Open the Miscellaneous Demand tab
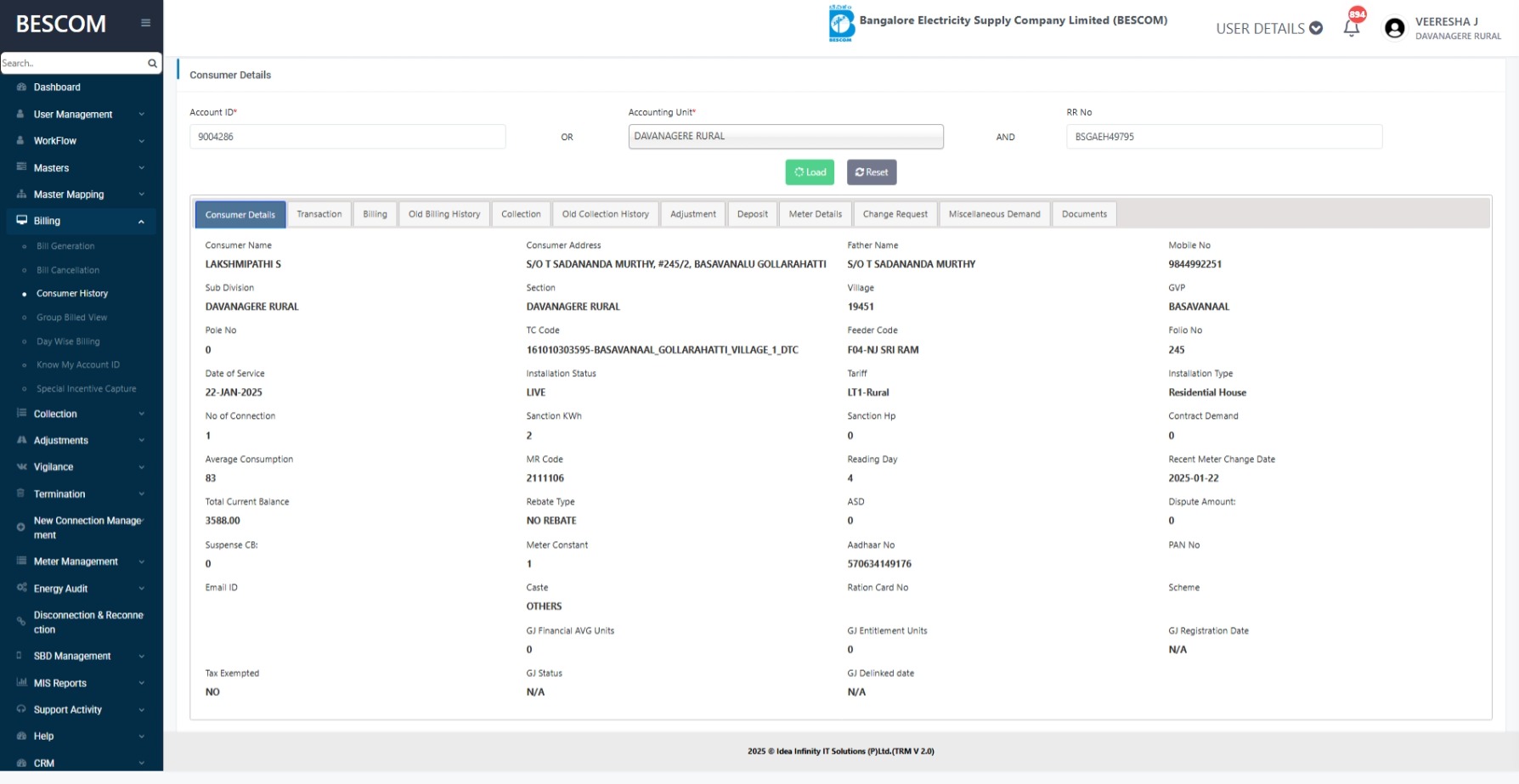 coord(995,214)
